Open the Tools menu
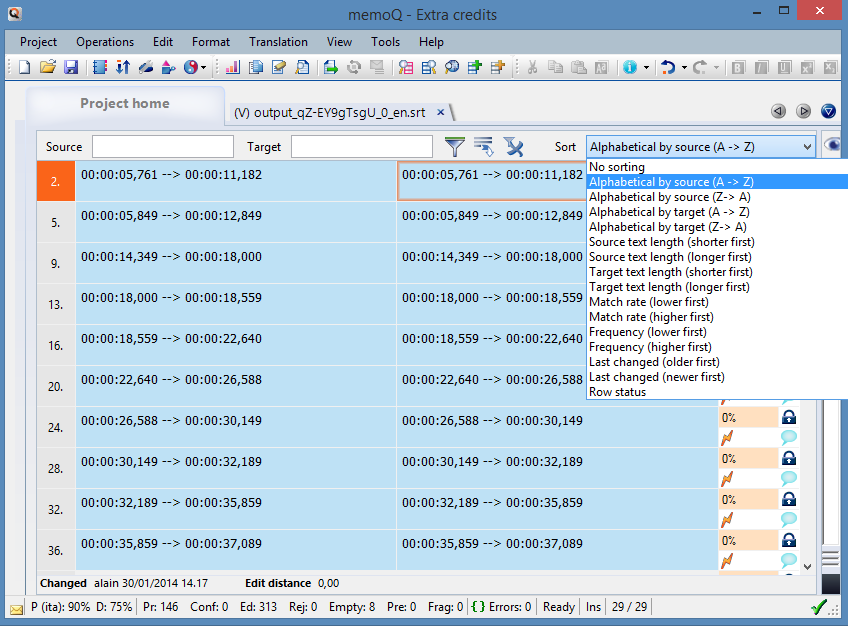This screenshot has width=848, height=626. pos(385,42)
